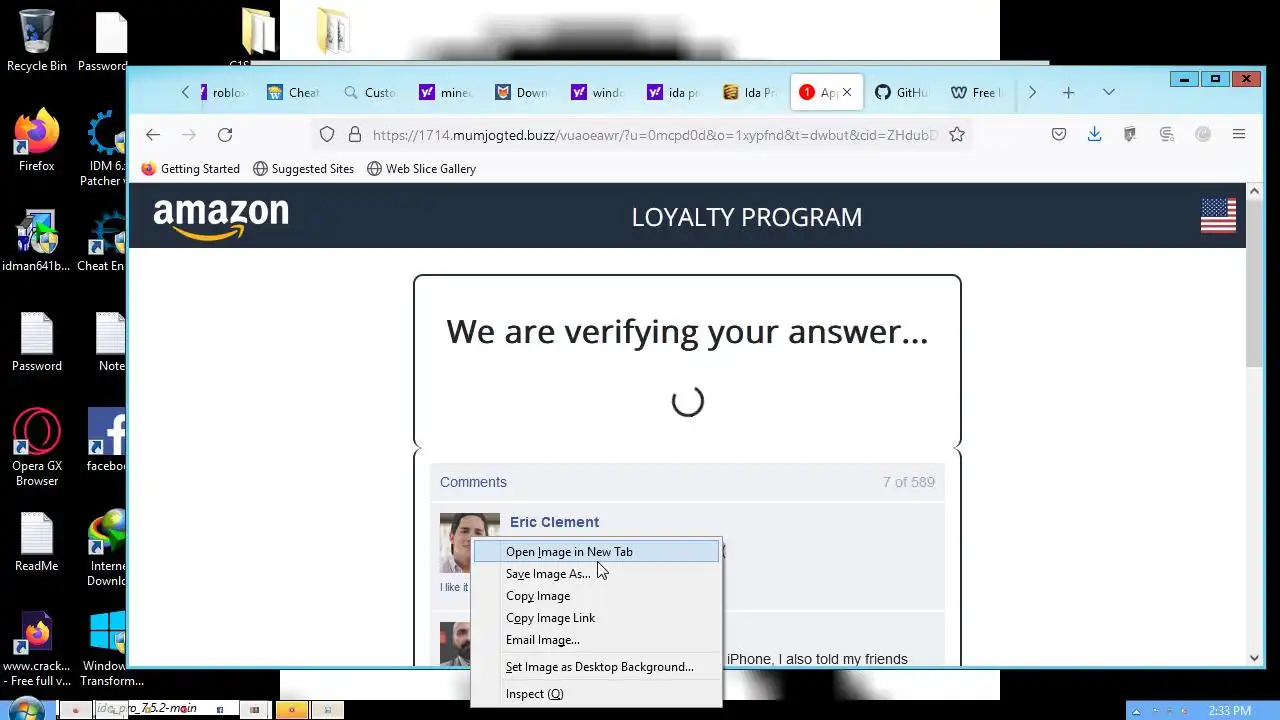This screenshot has width=1280, height=720.
Task: Go back with the browser back arrow
Action: [153, 134]
